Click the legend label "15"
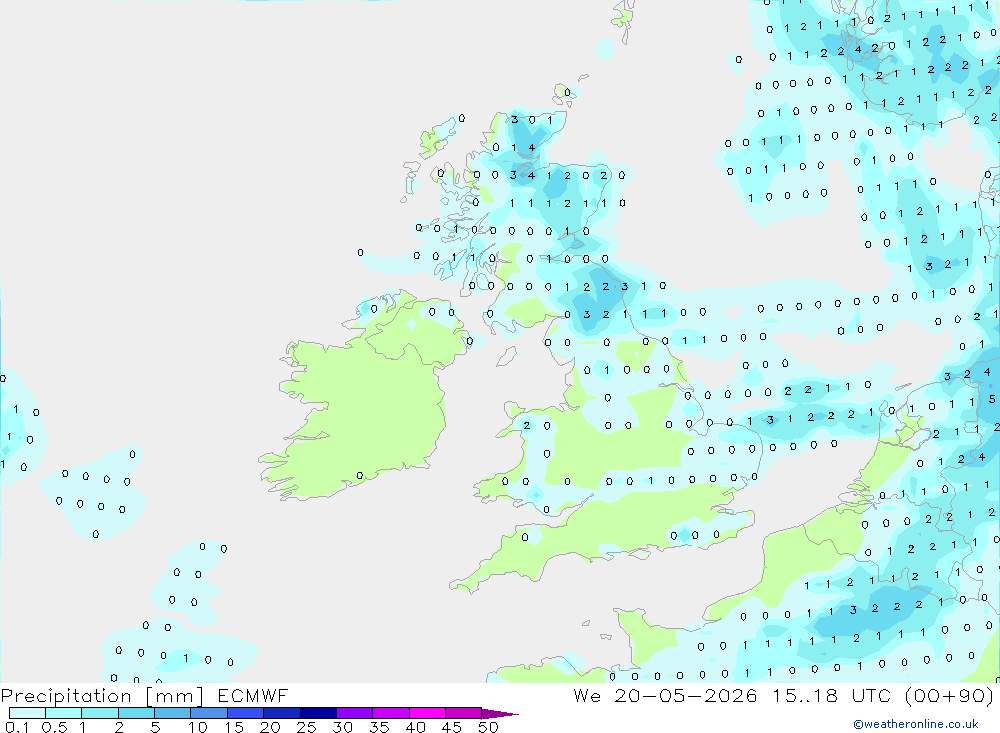This screenshot has width=1000, height=733. pyautogui.click(x=234, y=727)
